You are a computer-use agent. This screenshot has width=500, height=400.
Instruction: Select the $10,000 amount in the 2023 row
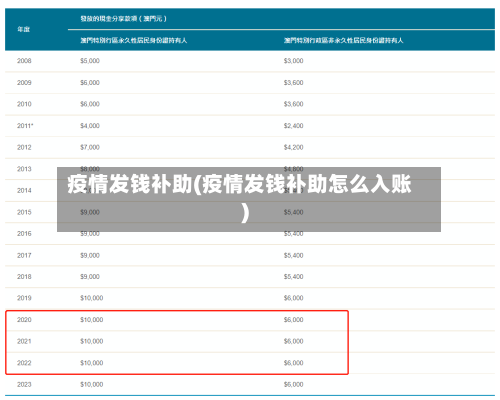pos(92,384)
